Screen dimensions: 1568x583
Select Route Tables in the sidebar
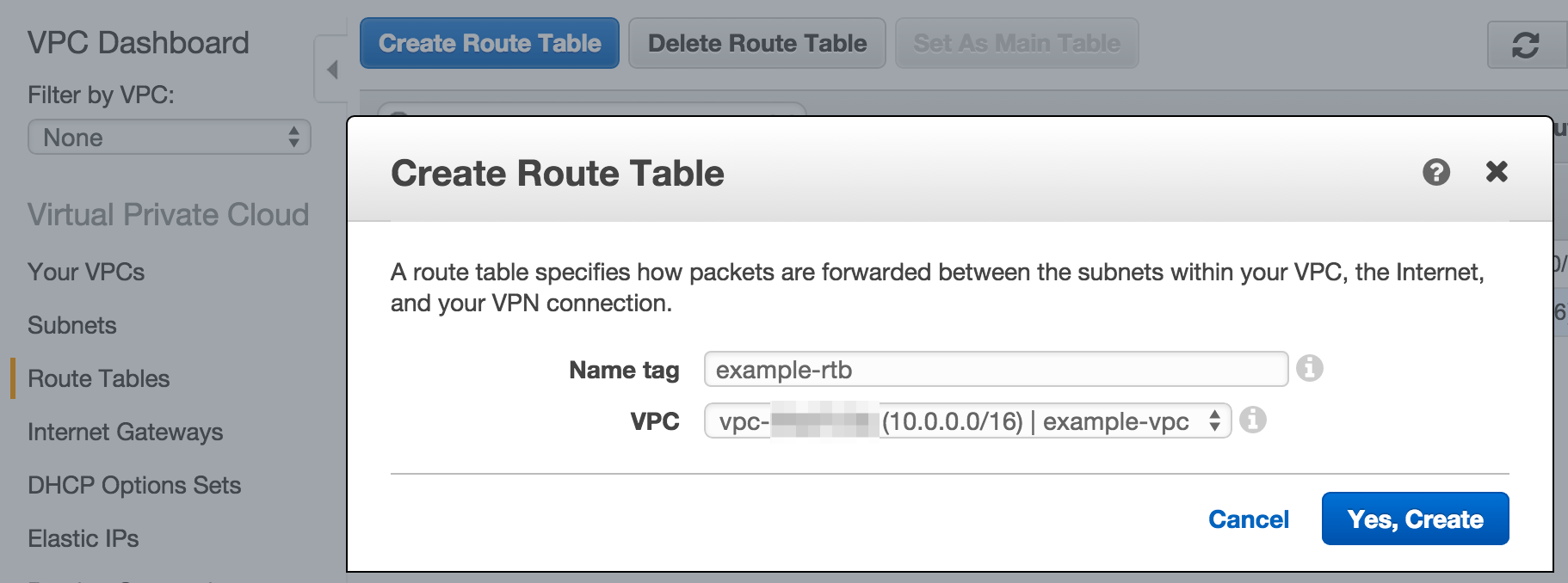[x=98, y=378]
